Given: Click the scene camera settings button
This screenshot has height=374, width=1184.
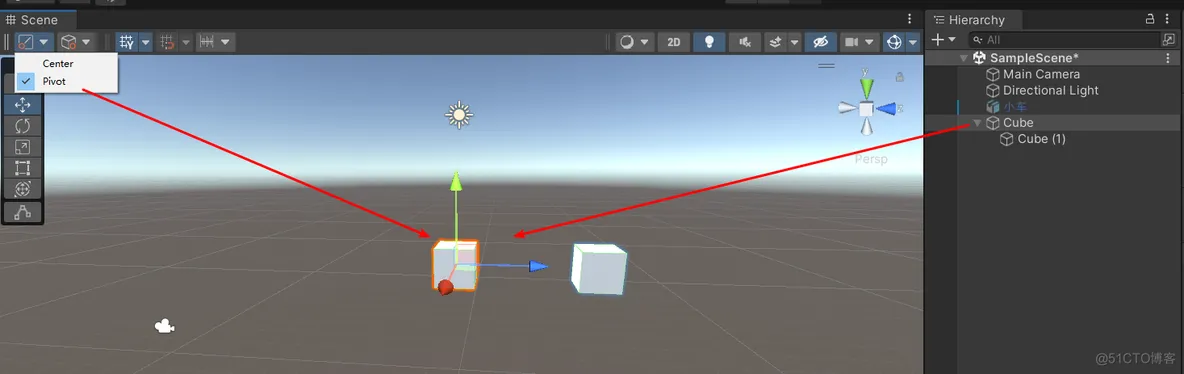Looking at the screenshot, I should pos(853,42).
